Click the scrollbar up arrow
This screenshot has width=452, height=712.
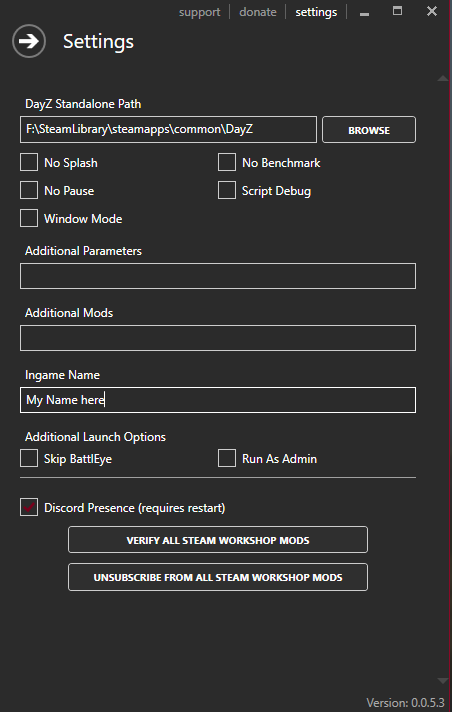pos(443,79)
